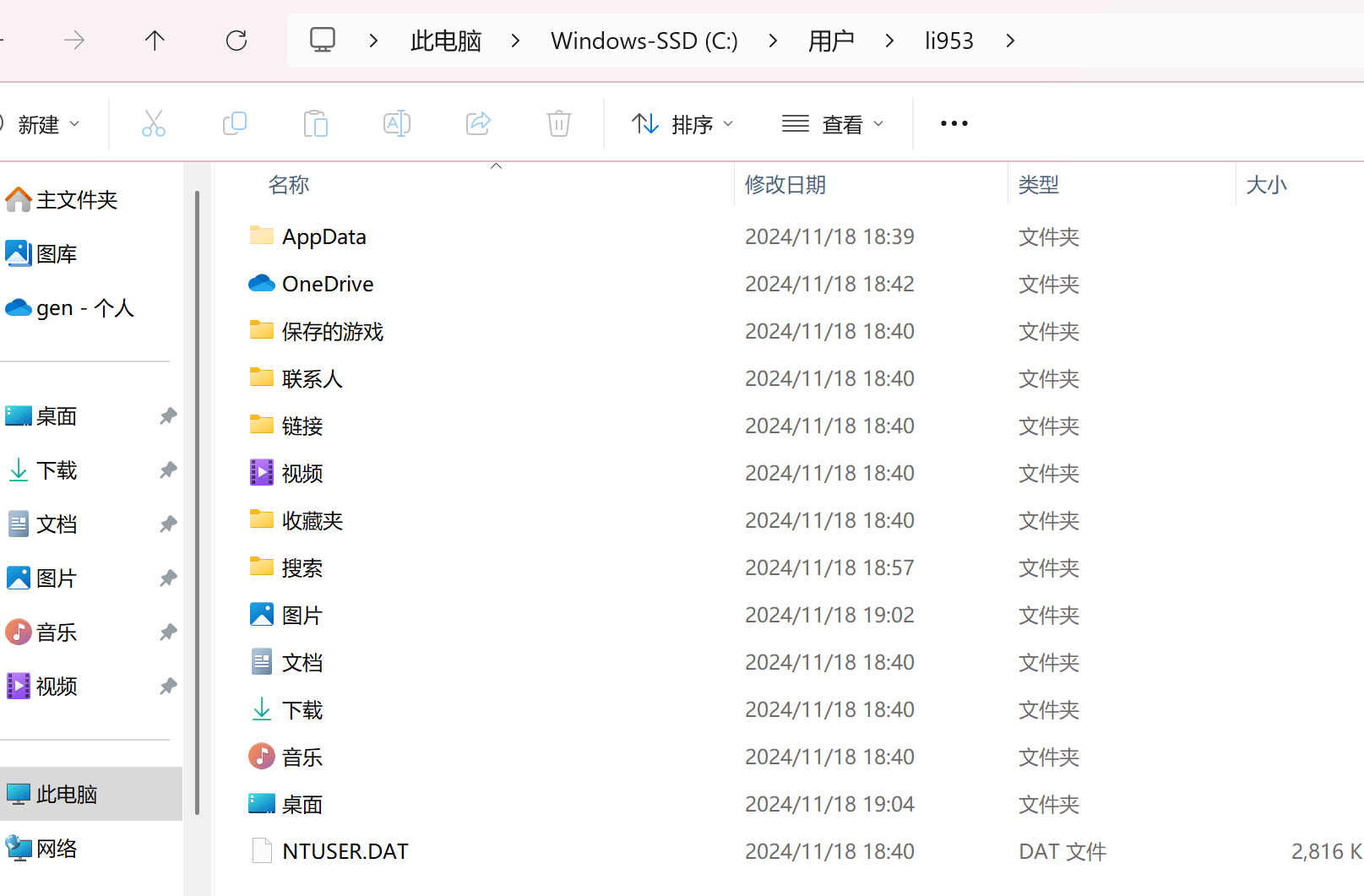Navigate to 用户 in the breadcrumb
The image size is (1364, 896).
pos(831,40)
